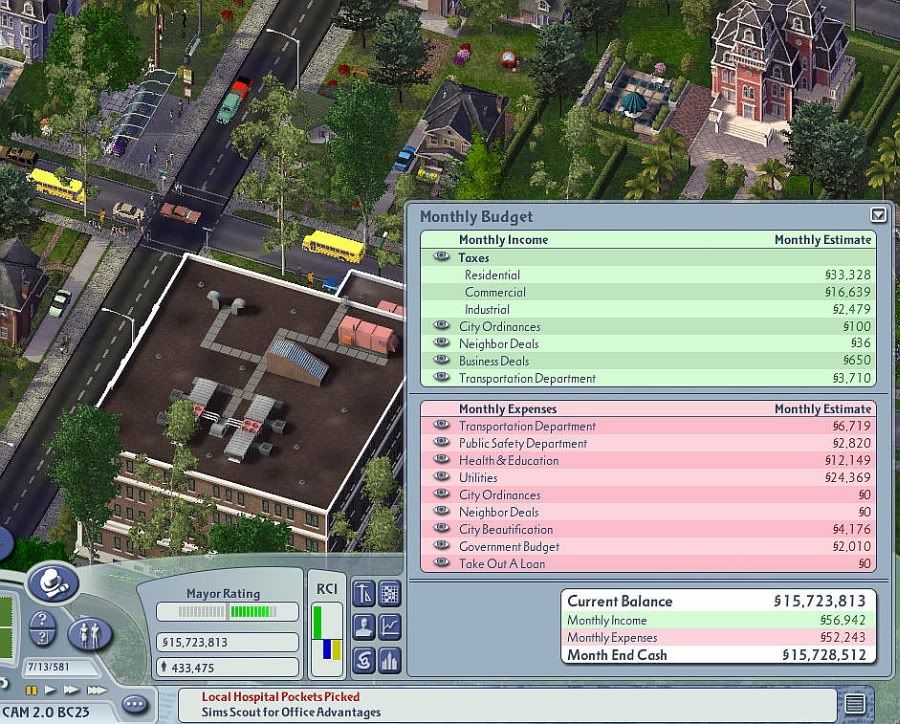Click eye icon beside income Transportation Department
Image resolution: width=900 pixels, height=724 pixels.
tap(441, 377)
